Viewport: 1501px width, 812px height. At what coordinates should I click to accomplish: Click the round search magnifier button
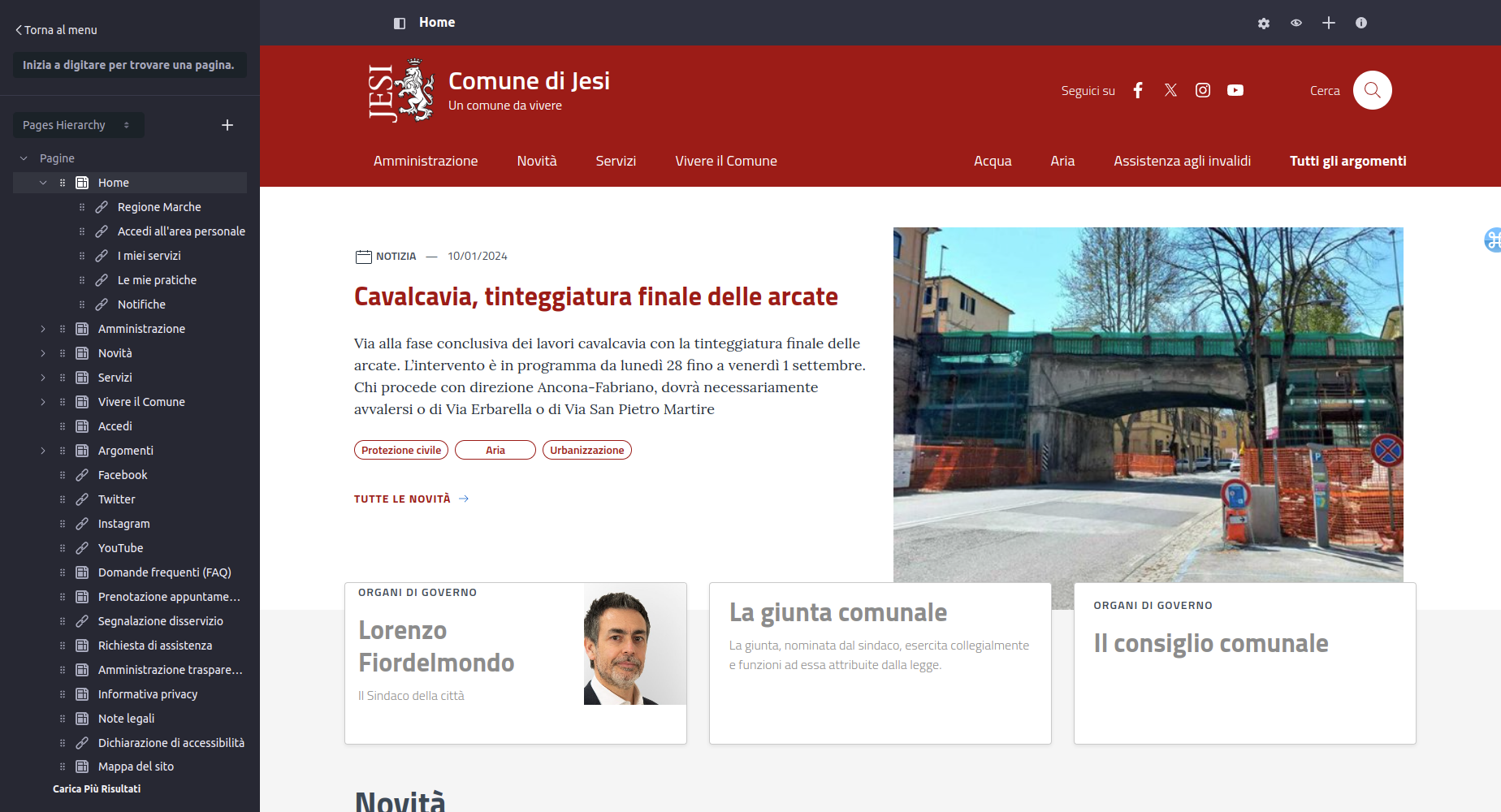point(1372,90)
